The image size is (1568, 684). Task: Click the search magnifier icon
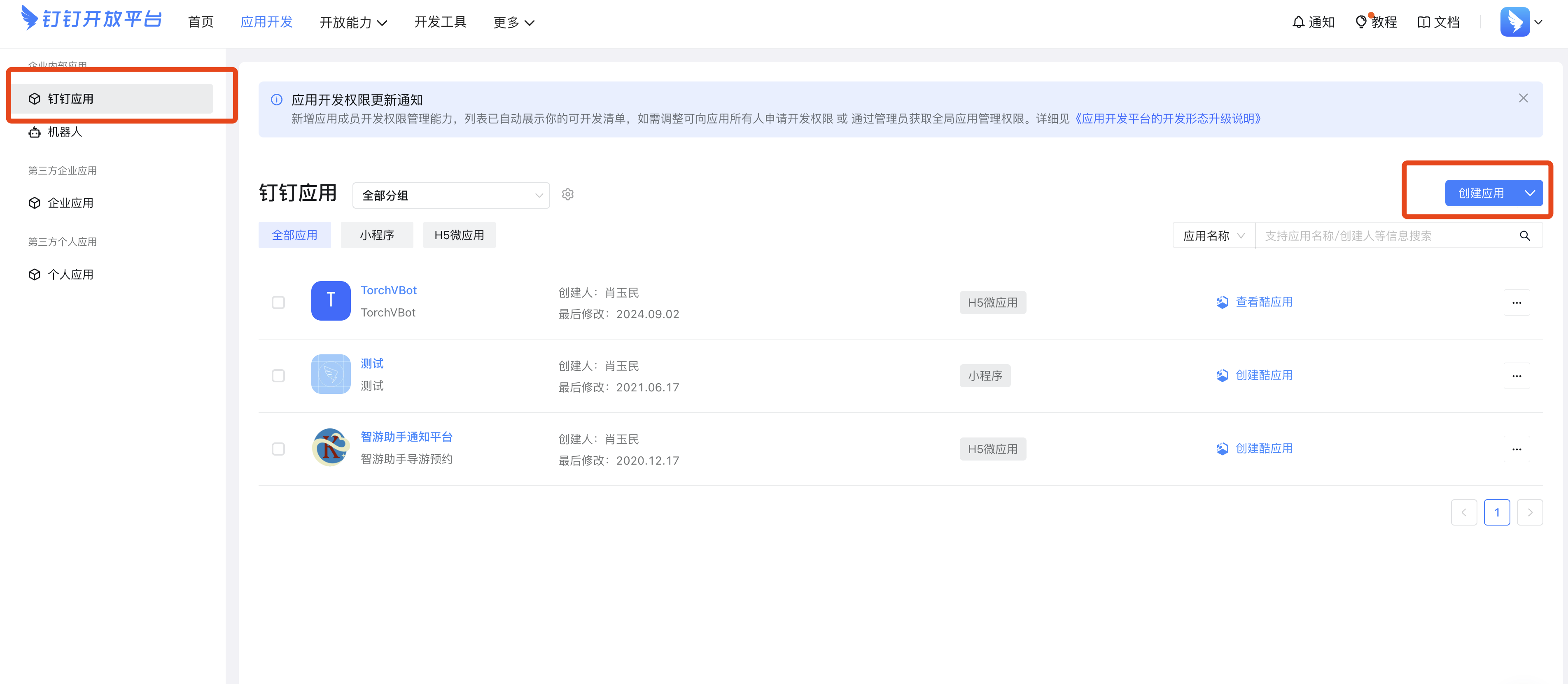click(x=1524, y=236)
